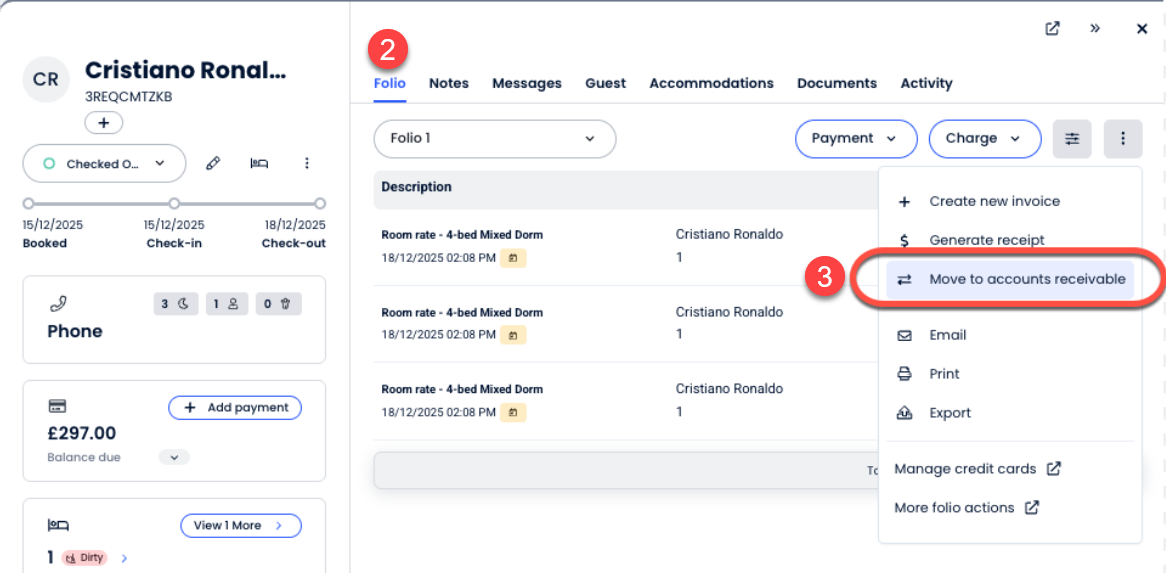Viewport: 1166px width, 573px height.
Task: Choose Generate receipt from menu
Action: coord(986,240)
